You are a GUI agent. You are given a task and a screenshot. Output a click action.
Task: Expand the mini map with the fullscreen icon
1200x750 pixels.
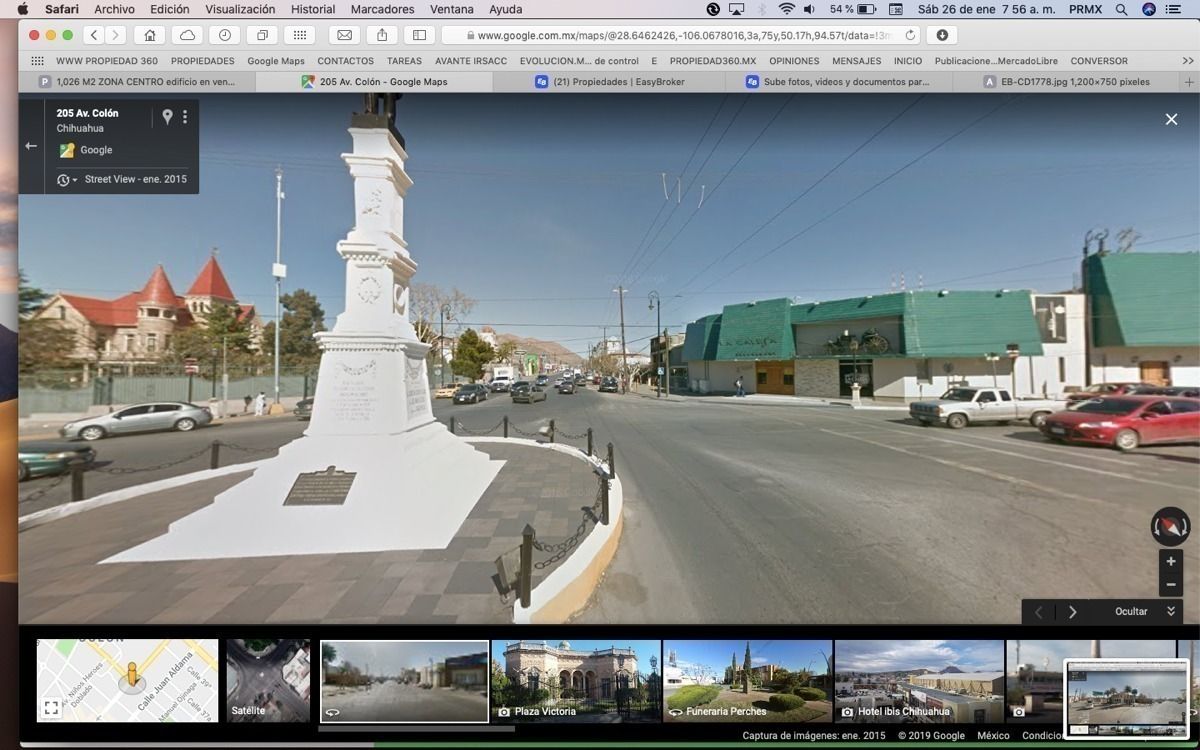tap(51, 708)
